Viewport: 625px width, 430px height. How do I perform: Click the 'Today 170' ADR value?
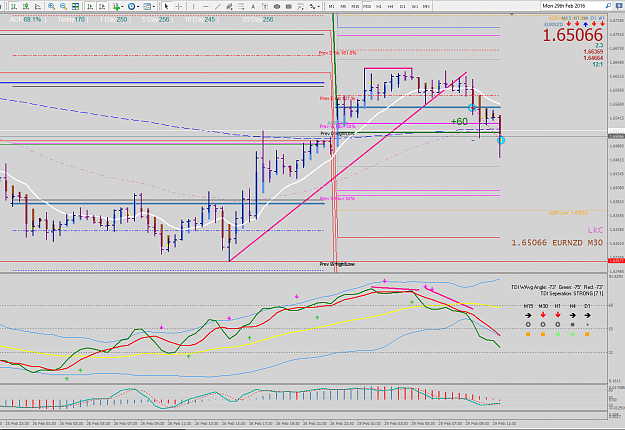(71, 20)
